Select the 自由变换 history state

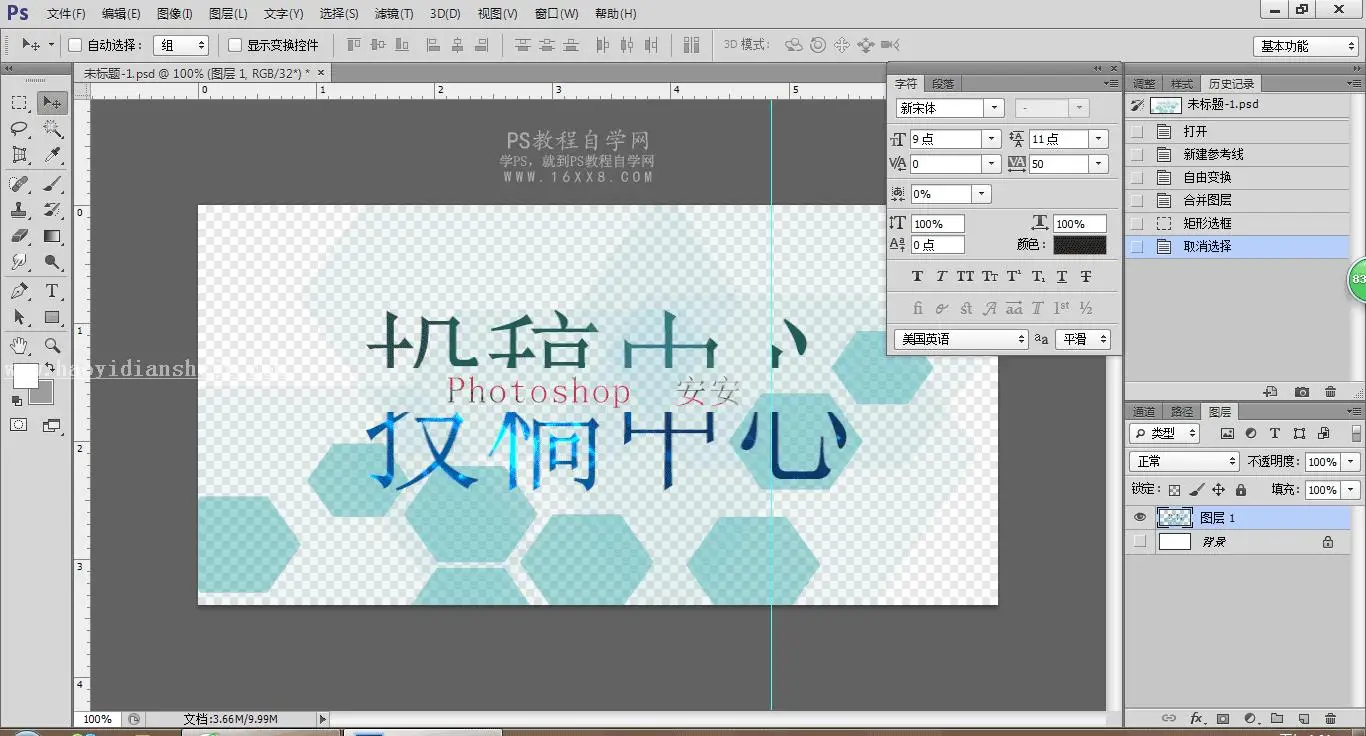pos(1238,177)
